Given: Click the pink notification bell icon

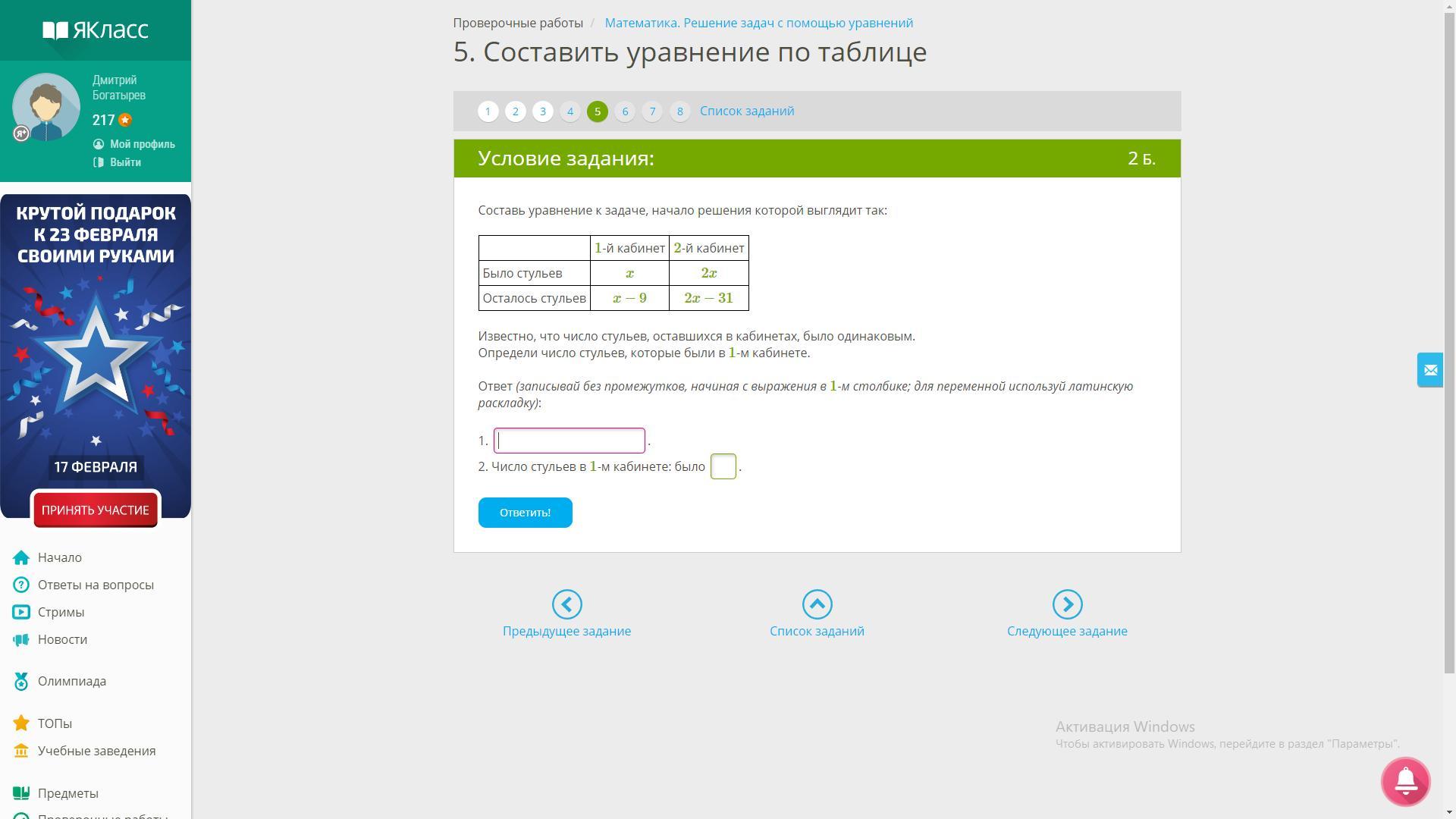Looking at the screenshot, I should [1405, 781].
